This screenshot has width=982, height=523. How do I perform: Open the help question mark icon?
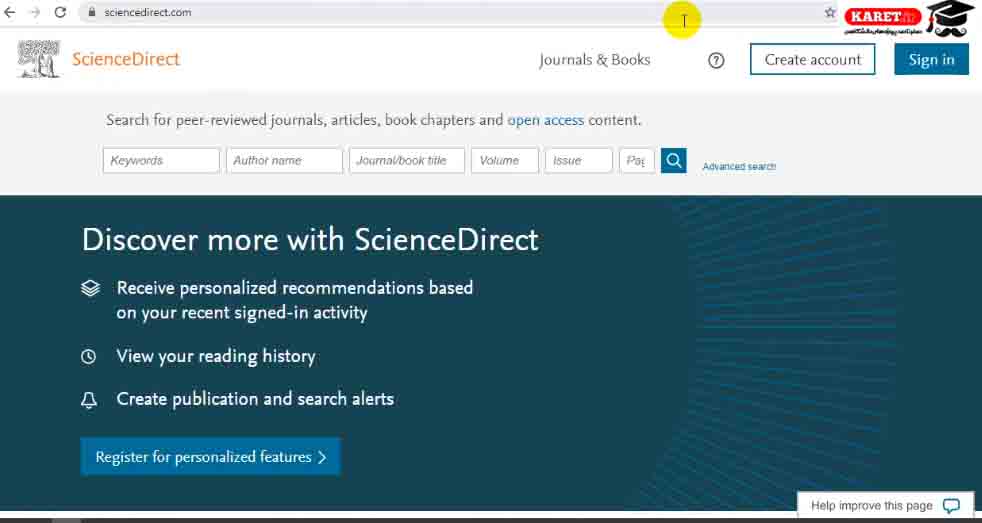716,60
